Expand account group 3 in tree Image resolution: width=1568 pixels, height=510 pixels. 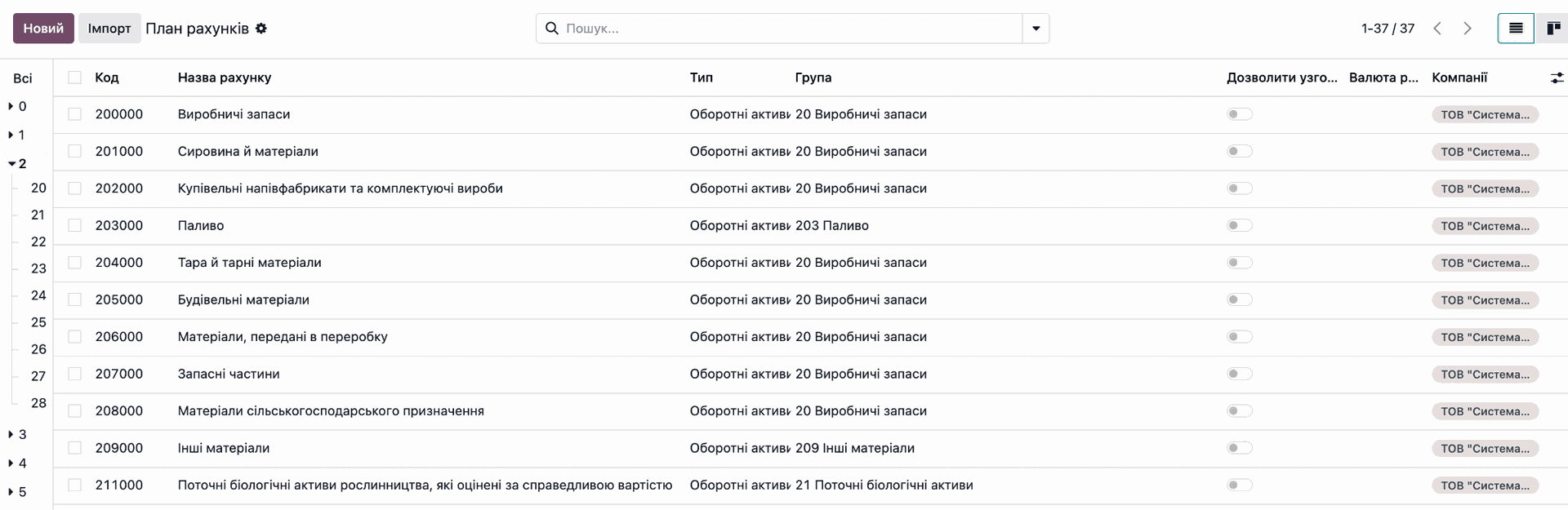pyautogui.click(x=18, y=434)
